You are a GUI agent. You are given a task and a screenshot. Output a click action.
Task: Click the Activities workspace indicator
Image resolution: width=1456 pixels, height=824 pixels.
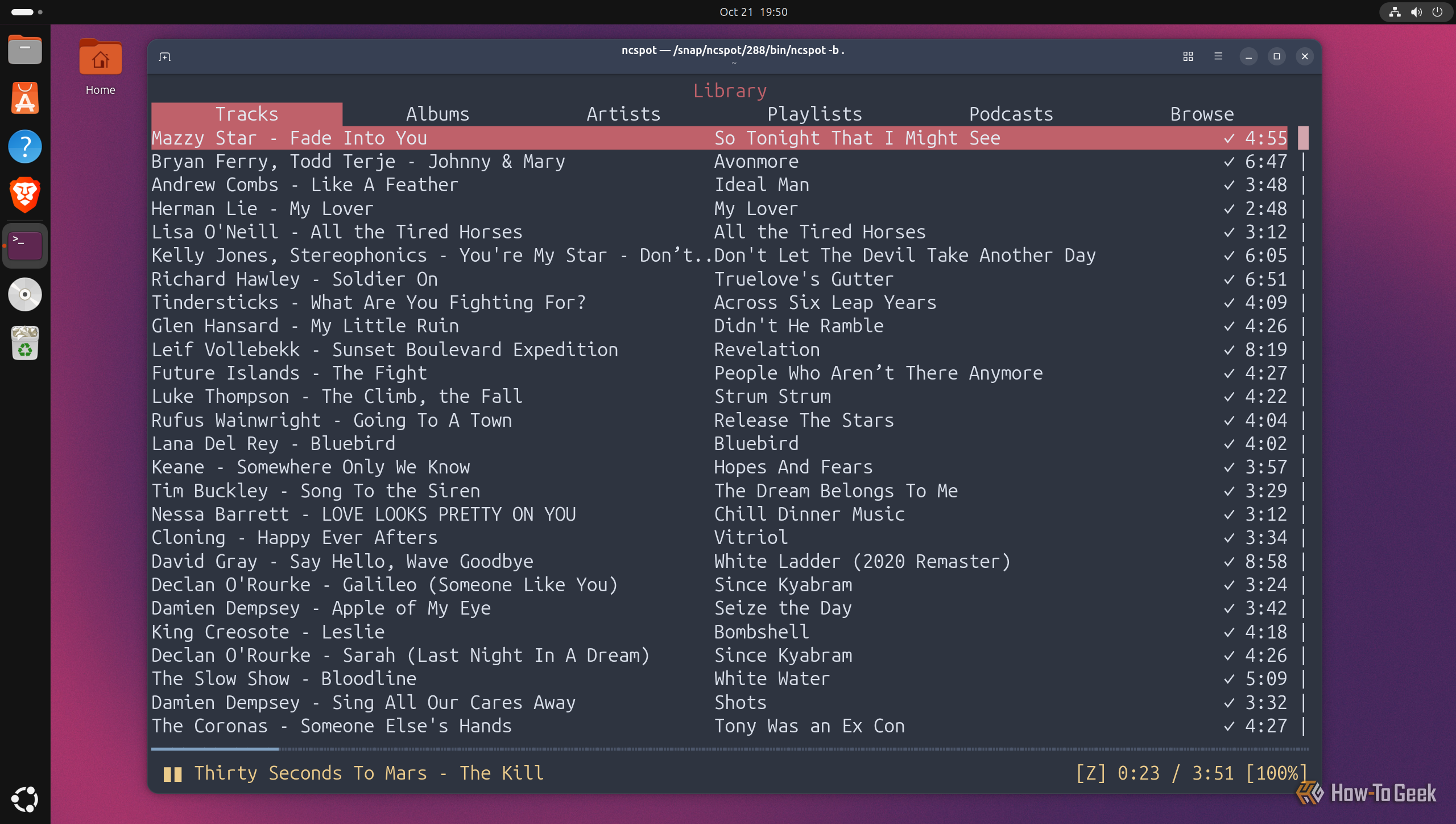pos(27,12)
